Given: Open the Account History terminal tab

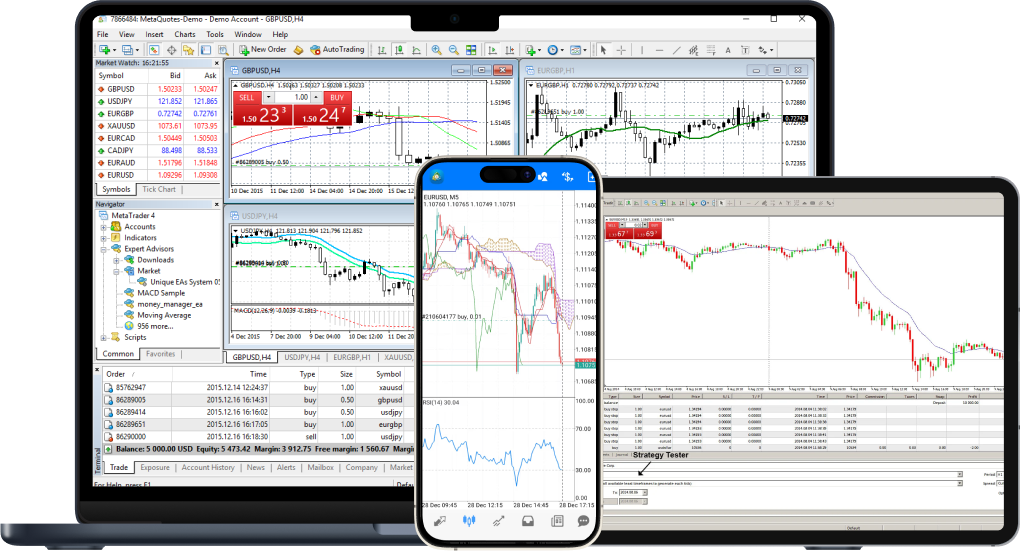Looking at the screenshot, I should (208, 468).
